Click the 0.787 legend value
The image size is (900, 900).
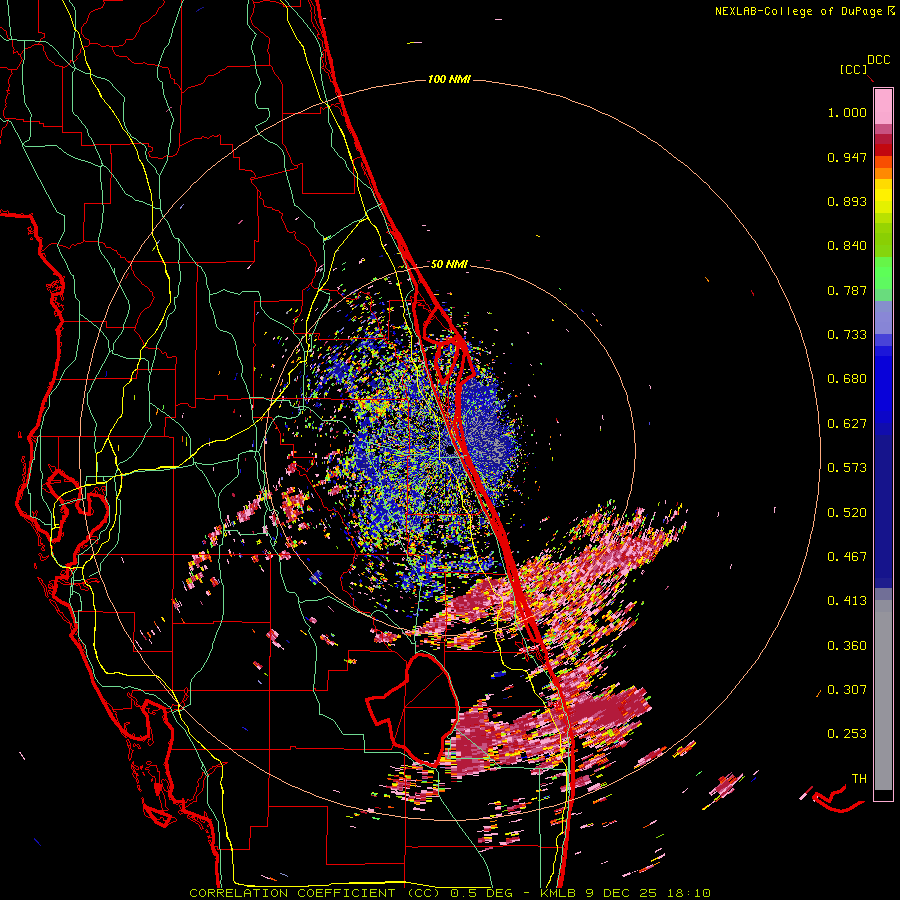[x=847, y=290]
